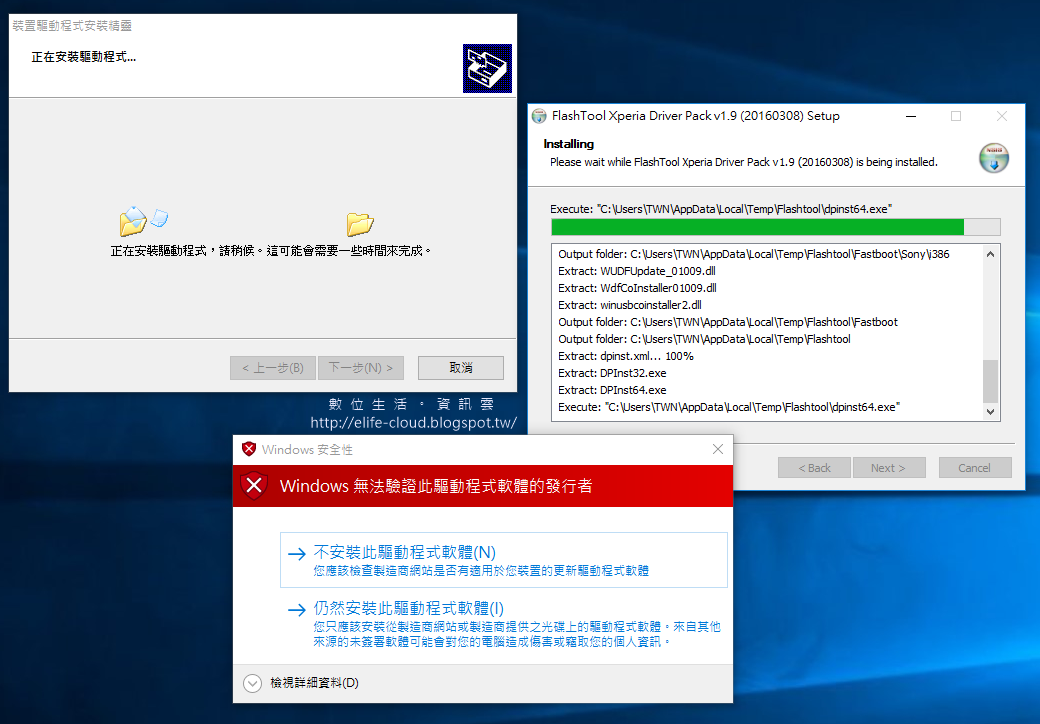1040x724 pixels.
Task: Click the arrow beside 不安裝此驅動程式軟體
Action: tap(296, 554)
